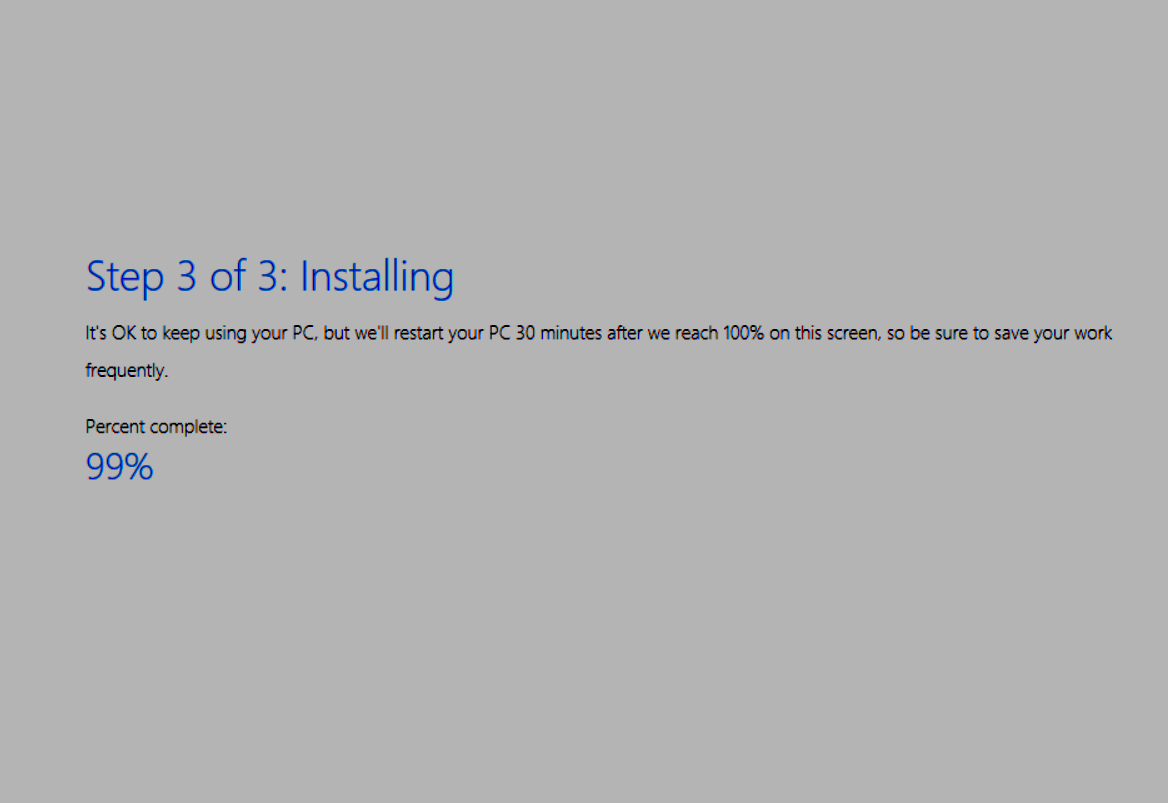Click the word "frequently." on the second line

tap(127, 370)
